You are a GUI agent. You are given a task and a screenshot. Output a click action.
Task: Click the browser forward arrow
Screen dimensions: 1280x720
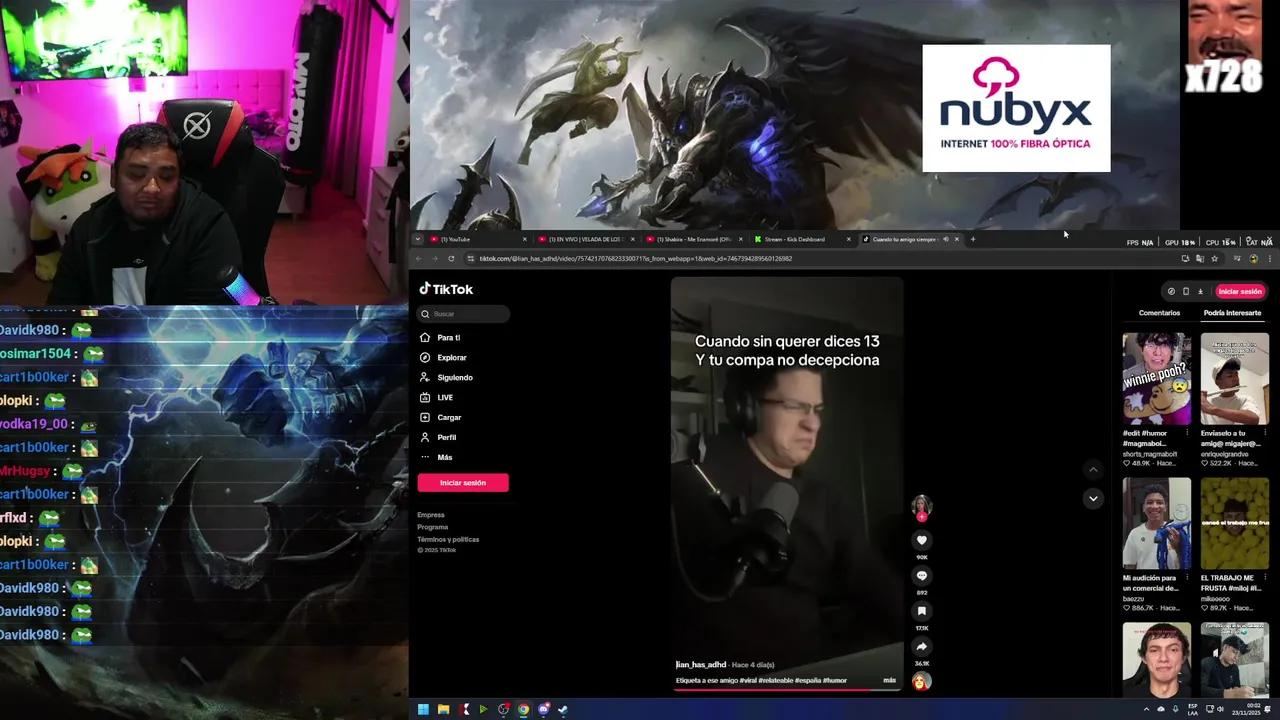click(x=435, y=259)
